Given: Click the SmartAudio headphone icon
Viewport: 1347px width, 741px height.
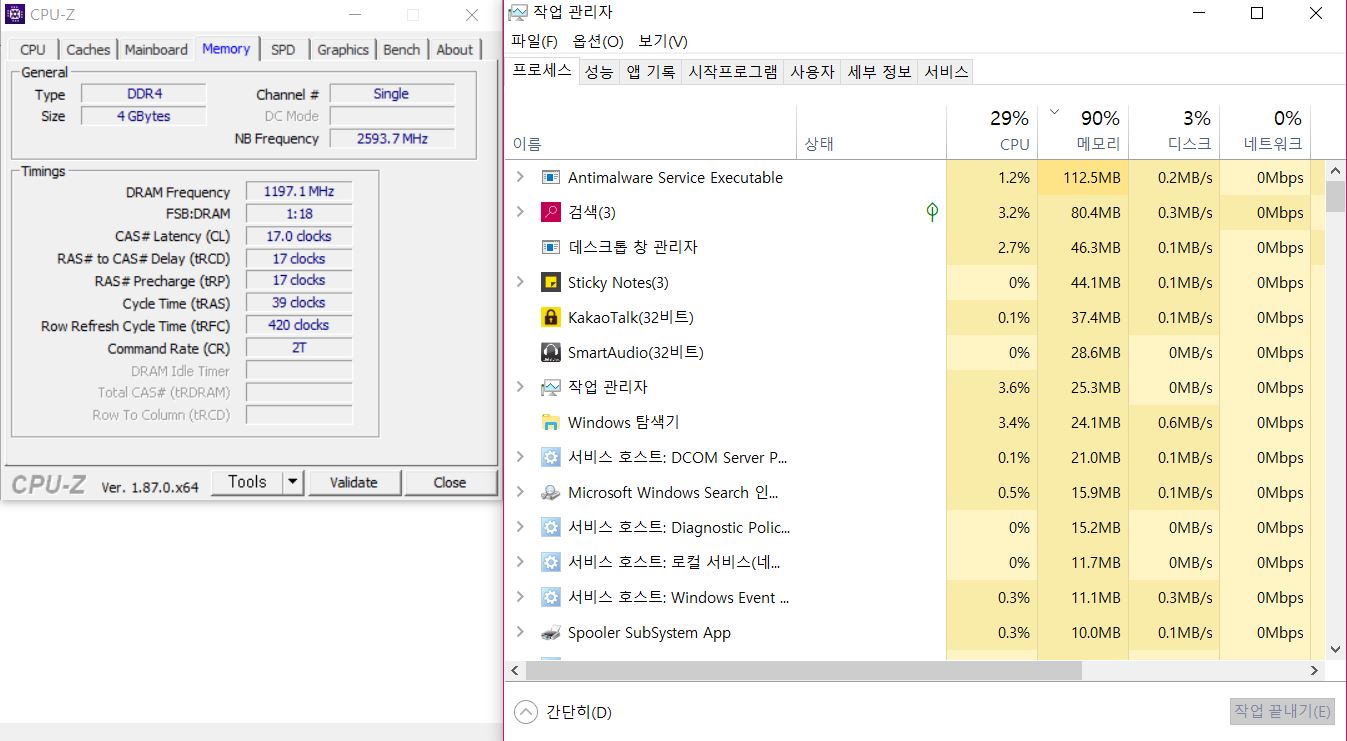Looking at the screenshot, I should (x=550, y=353).
